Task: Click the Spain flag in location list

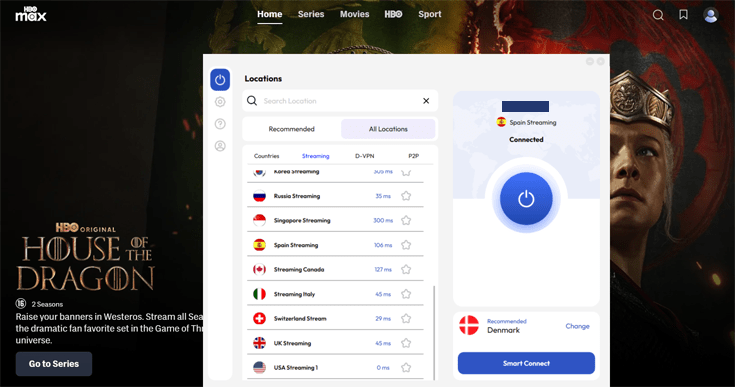Action: click(259, 245)
